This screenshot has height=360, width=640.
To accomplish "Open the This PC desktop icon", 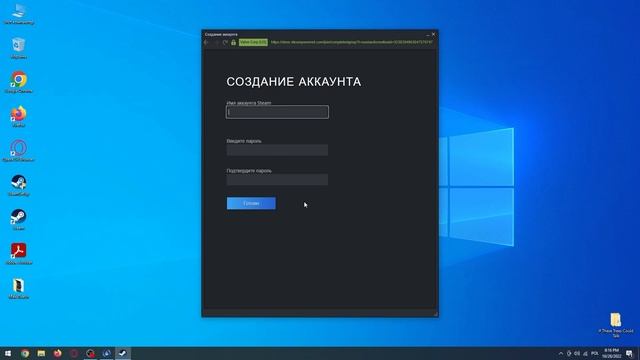I will [19, 14].
